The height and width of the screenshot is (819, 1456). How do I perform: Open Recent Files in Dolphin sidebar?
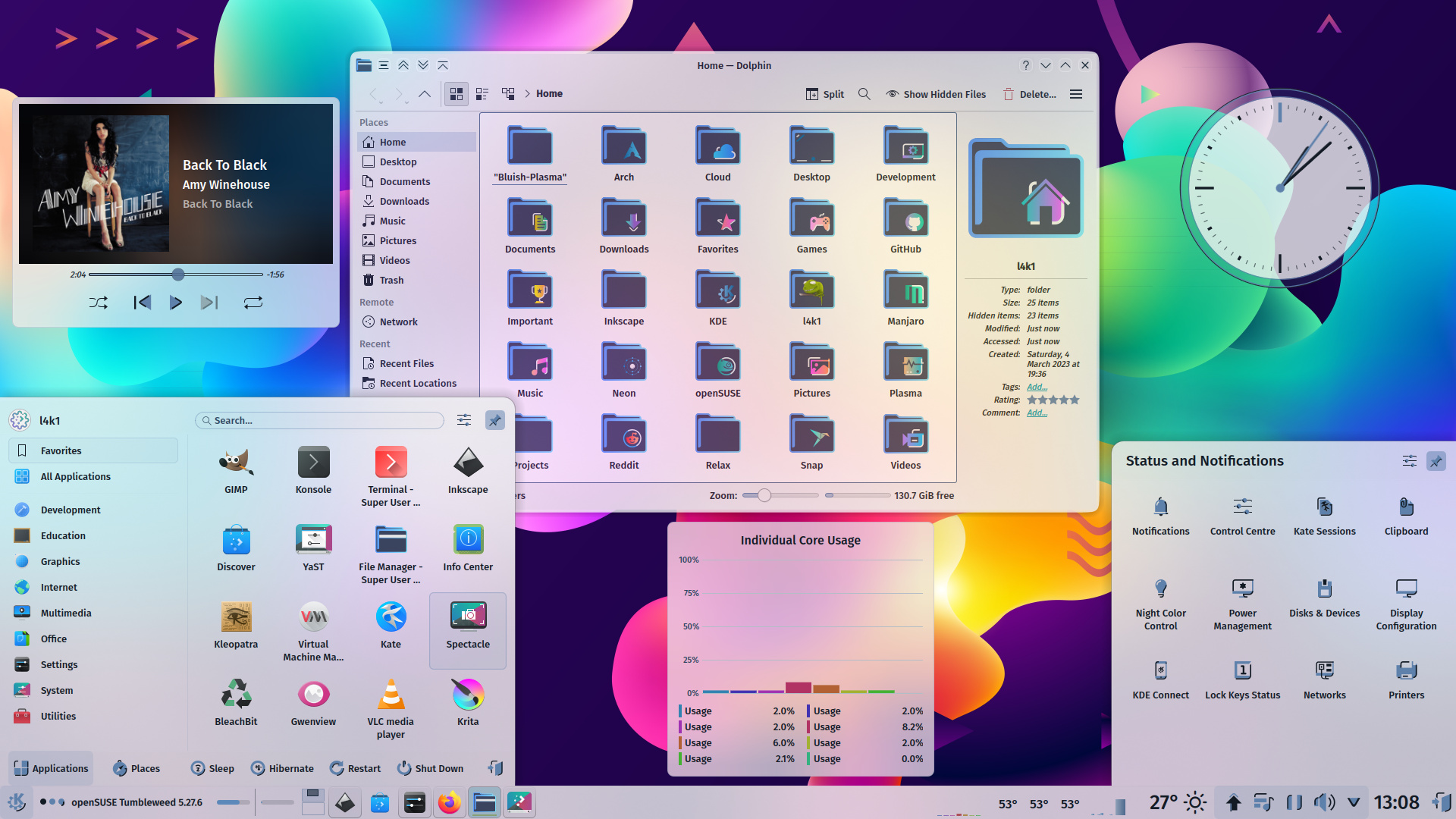coord(416,363)
